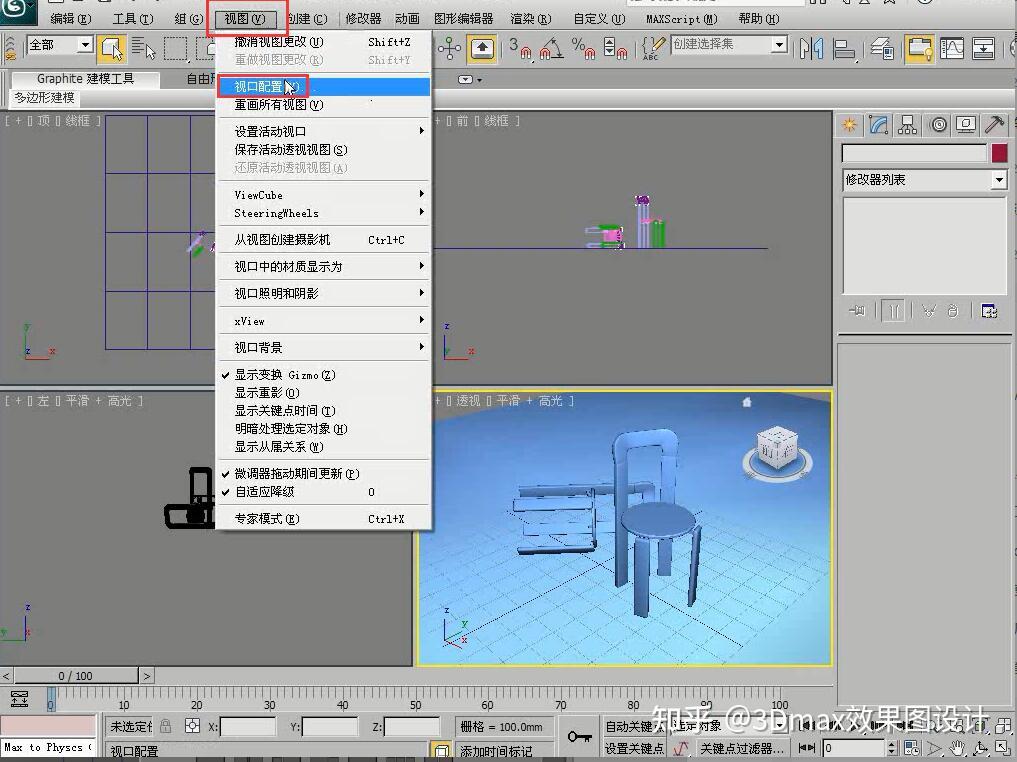Select the Pan hand tool in viewport navigation
The width and height of the screenshot is (1017, 762).
(957, 748)
